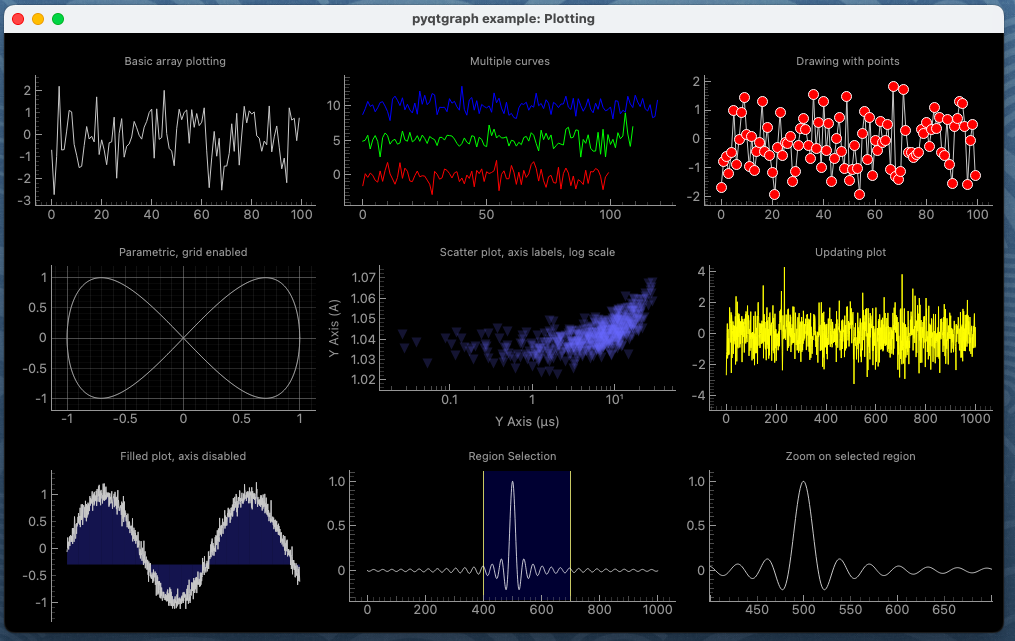Click the 'Y Axis (µs)' bottom axis label
Image resolution: width=1015 pixels, height=641 pixels.
tap(527, 422)
